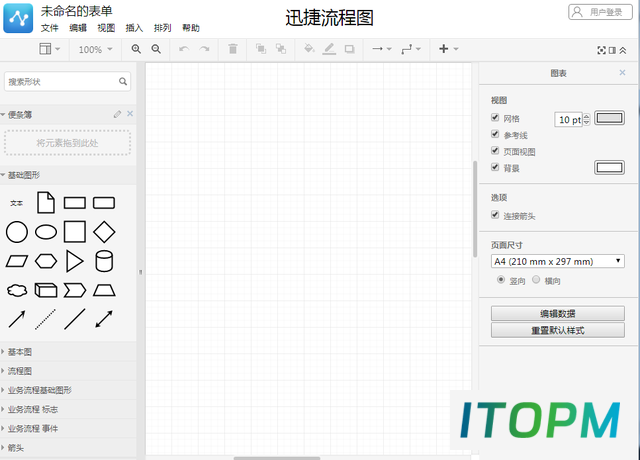Expand the 流程图 section

click(x=68, y=371)
